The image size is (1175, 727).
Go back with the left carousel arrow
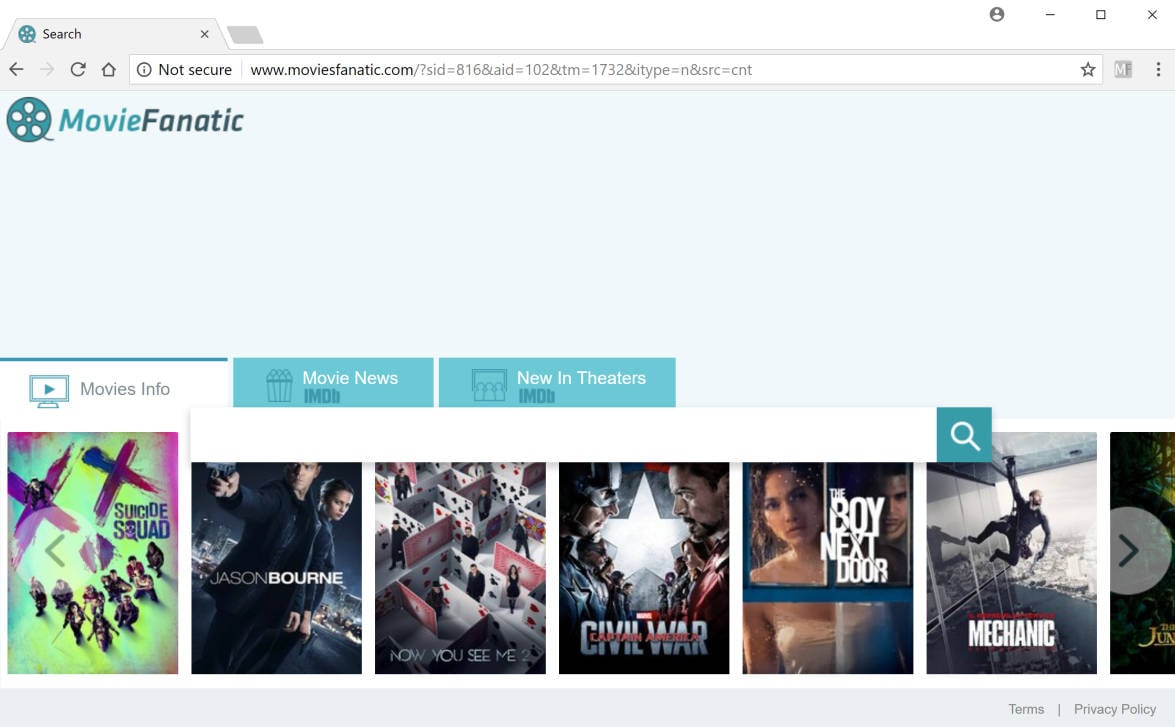(x=55, y=551)
